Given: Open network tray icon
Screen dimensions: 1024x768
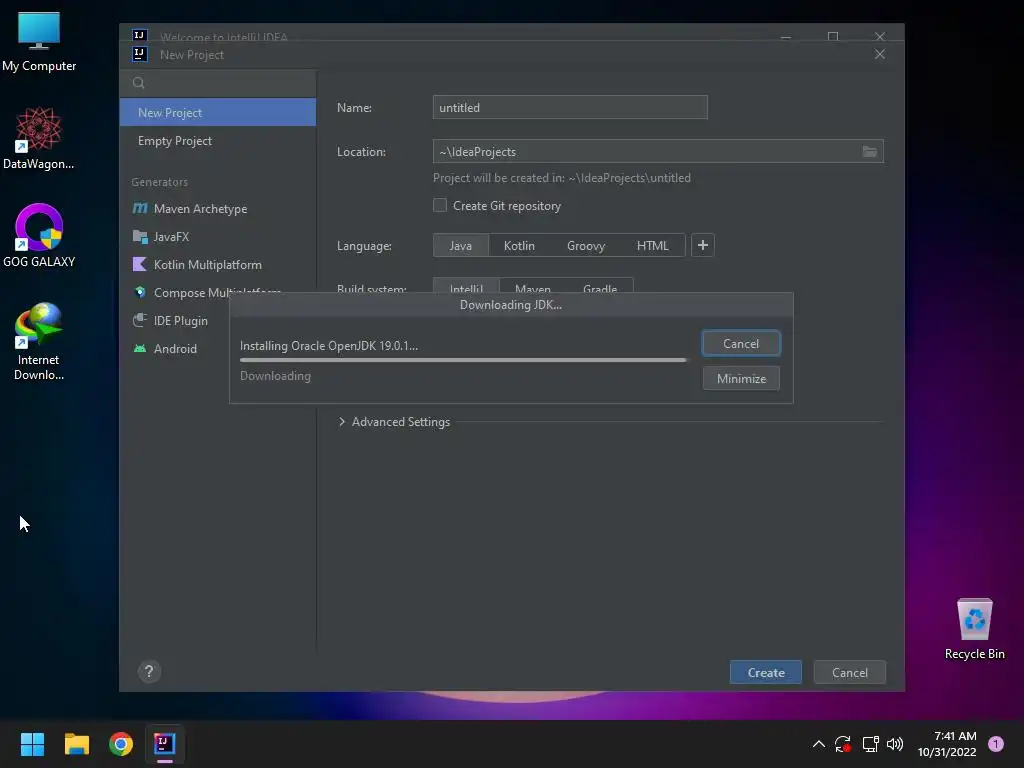Looking at the screenshot, I should pos(870,744).
